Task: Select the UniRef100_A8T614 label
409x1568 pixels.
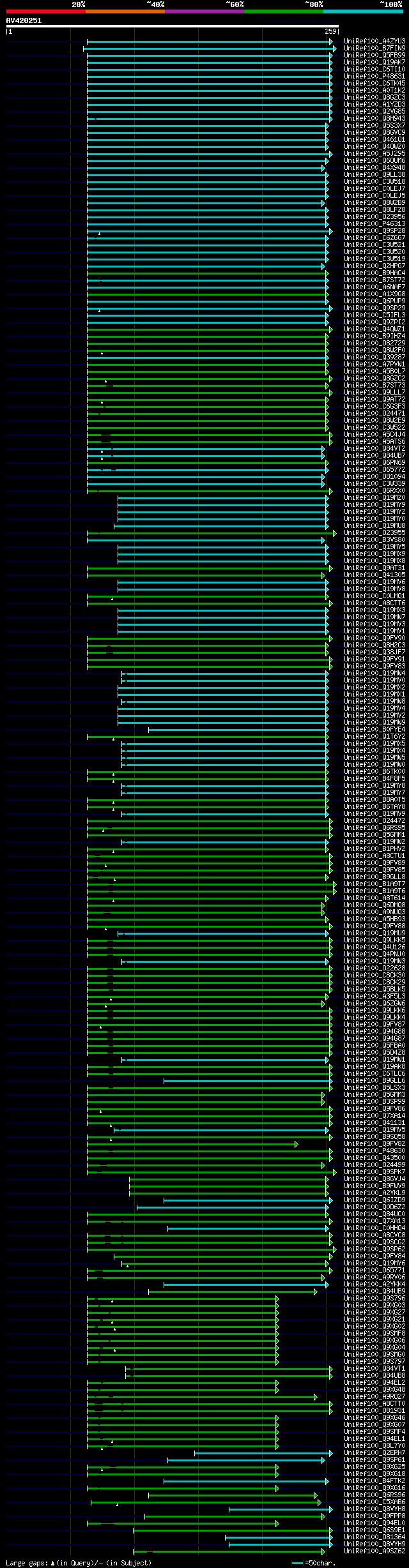Action: coord(374,898)
